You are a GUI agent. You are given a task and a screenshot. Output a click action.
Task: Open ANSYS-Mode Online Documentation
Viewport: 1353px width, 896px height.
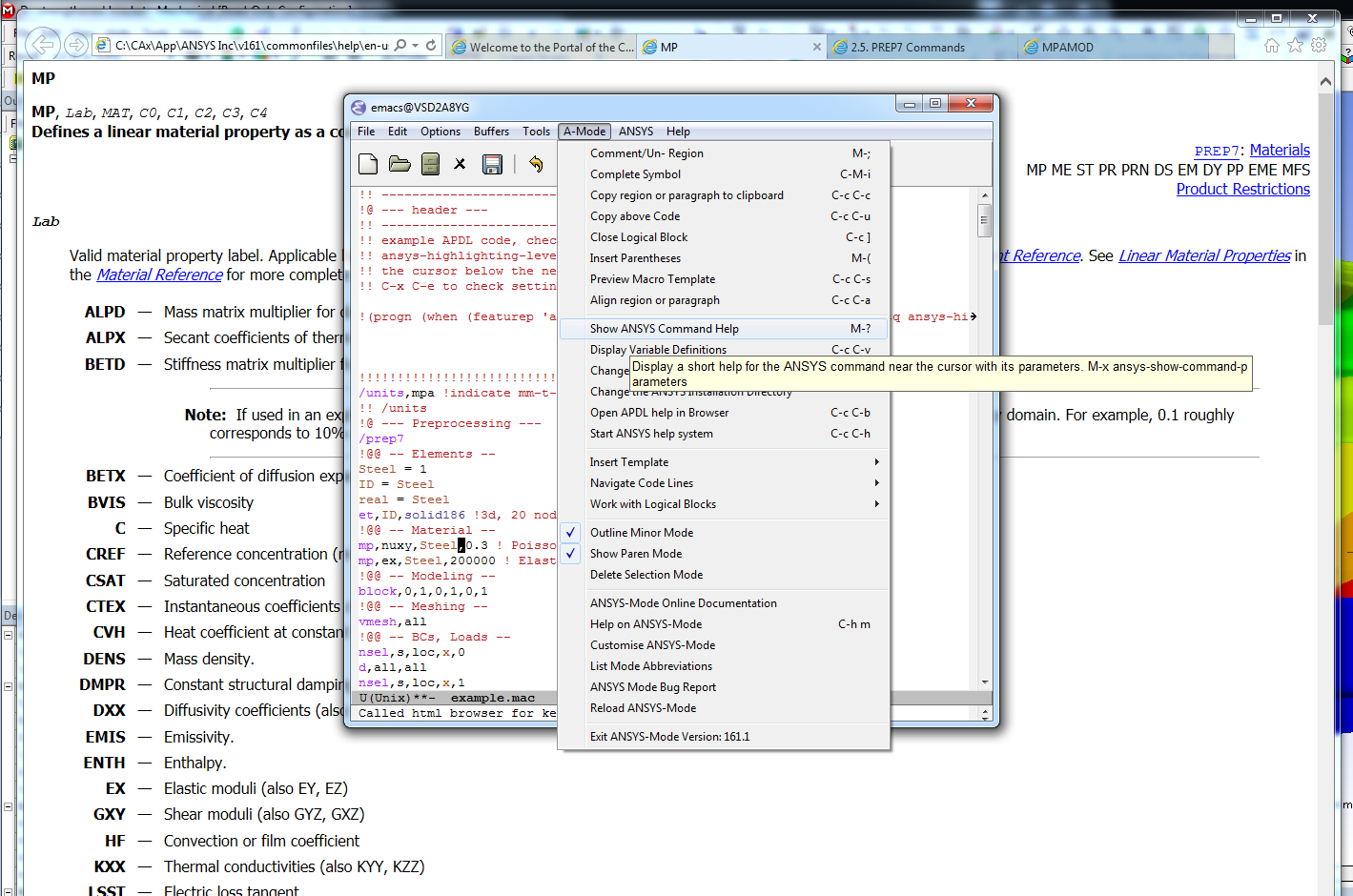pos(725,603)
